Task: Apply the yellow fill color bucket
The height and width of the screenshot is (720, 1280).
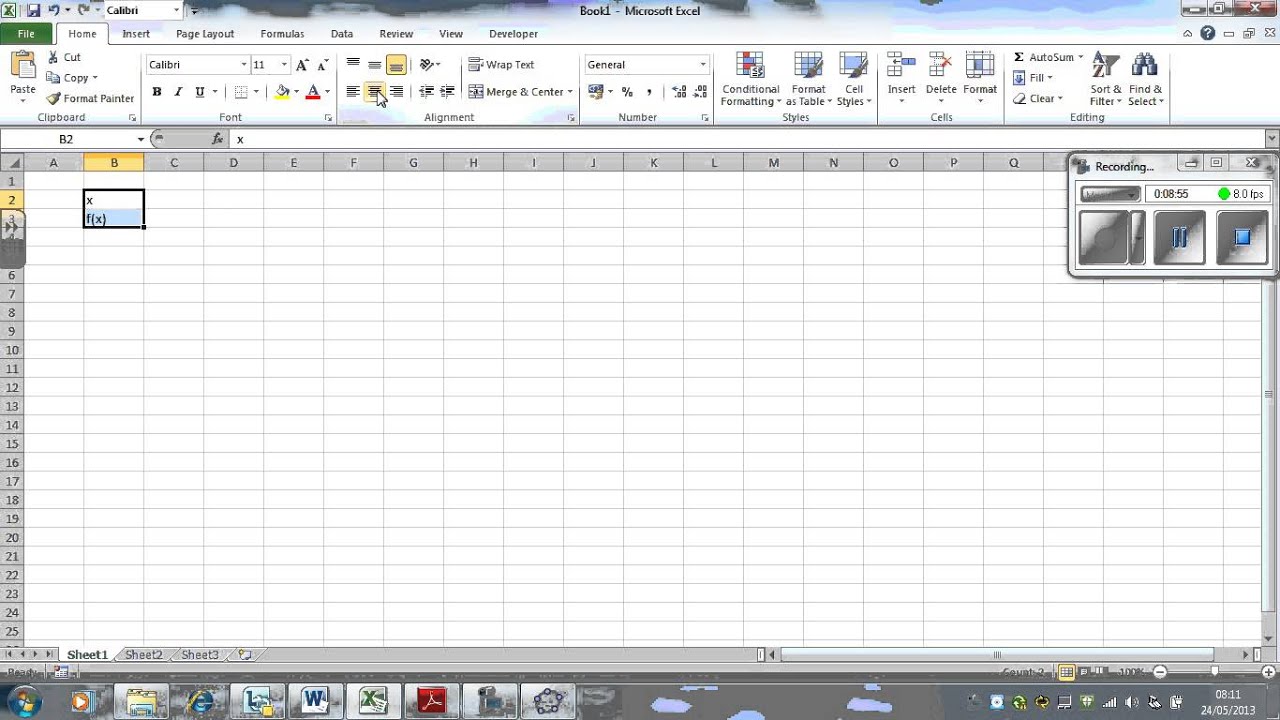Action: click(x=282, y=92)
